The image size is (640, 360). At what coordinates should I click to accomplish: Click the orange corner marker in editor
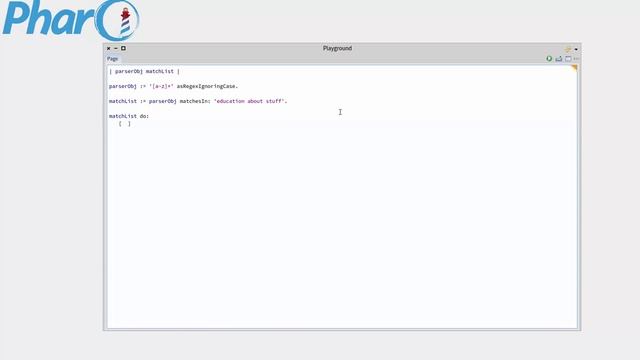tap(574, 68)
